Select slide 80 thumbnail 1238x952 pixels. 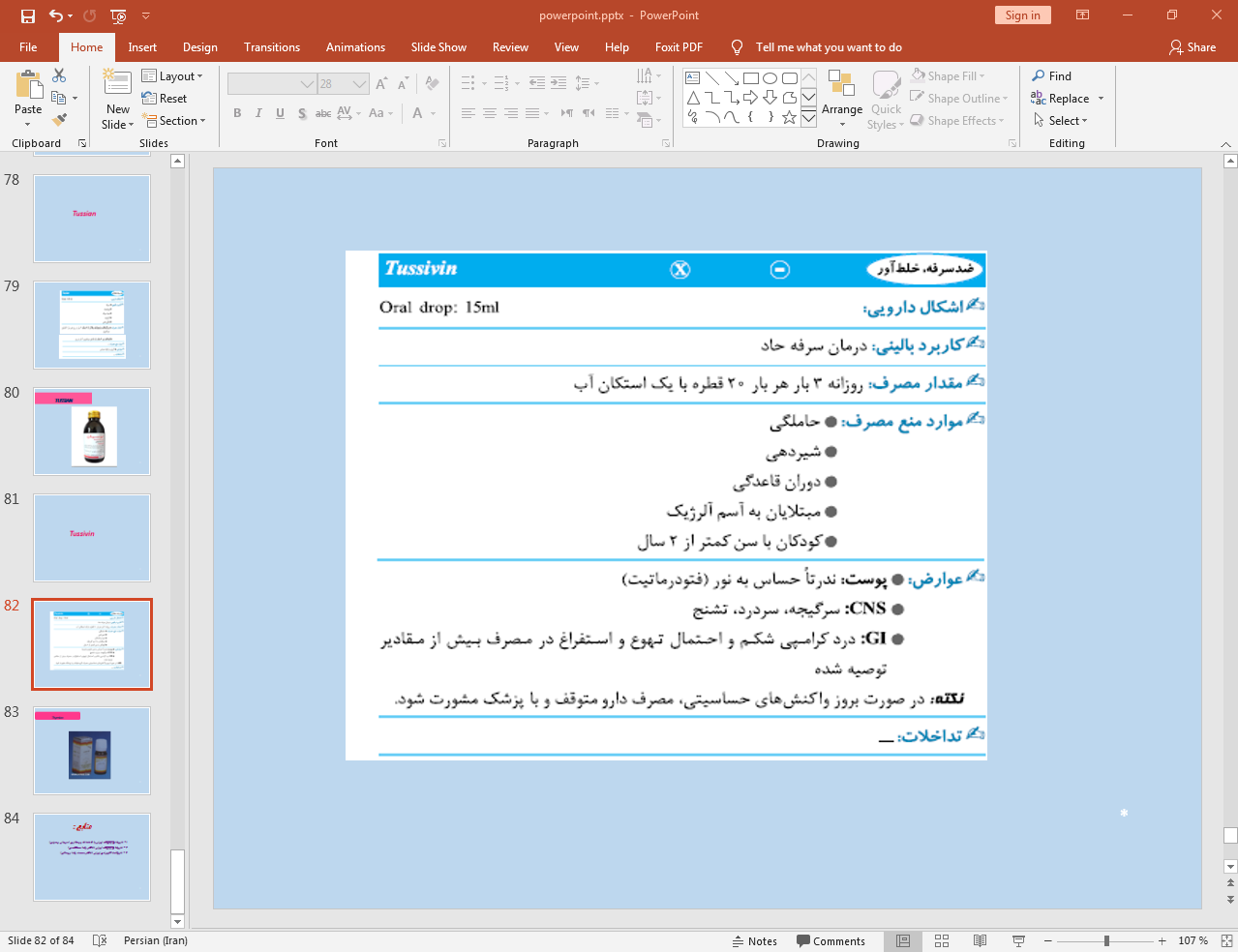coord(92,431)
